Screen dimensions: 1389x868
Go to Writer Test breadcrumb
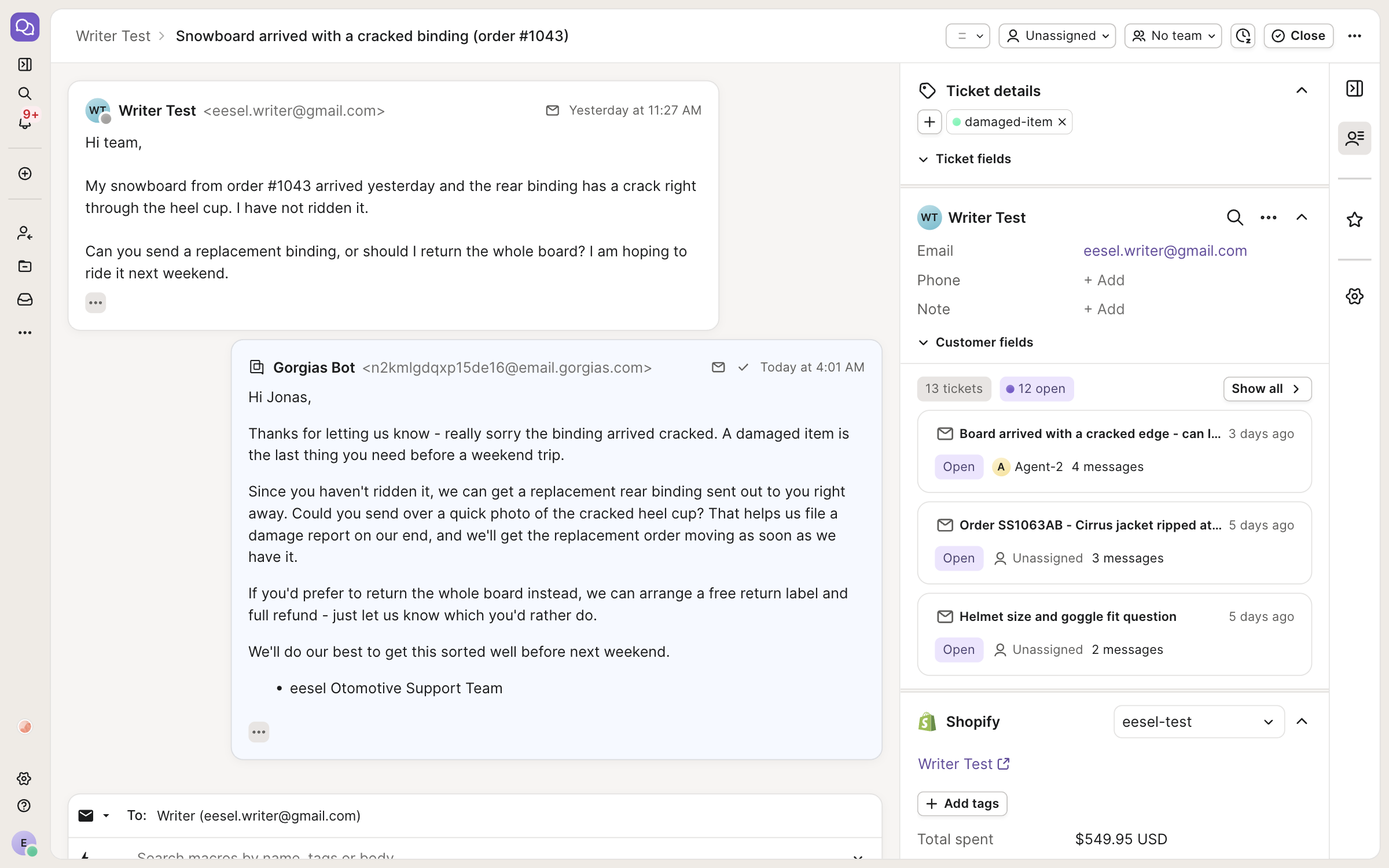pyautogui.click(x=113, y=36)
